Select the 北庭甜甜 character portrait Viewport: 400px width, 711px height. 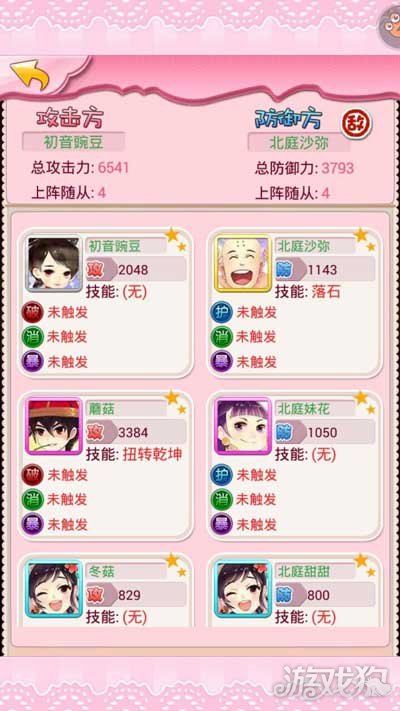(x=243, y=589)
